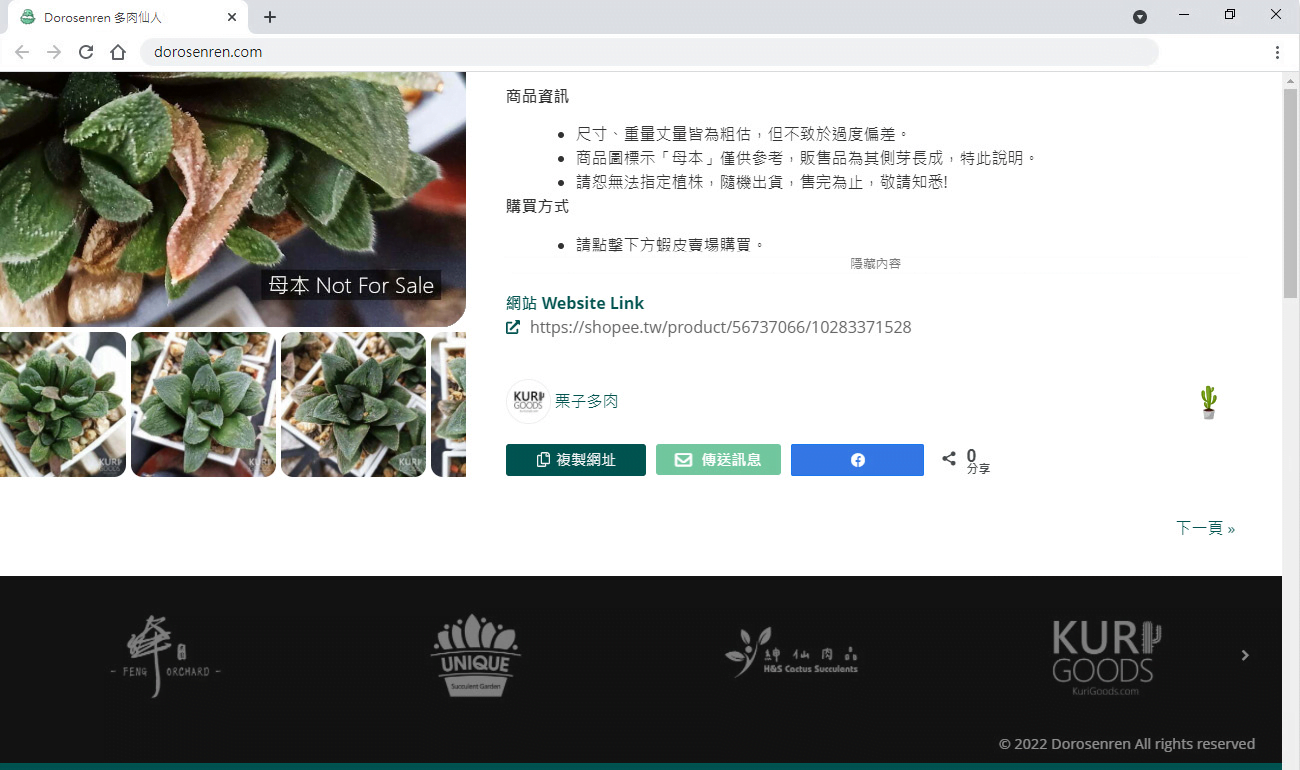Advance the footer logo carousel right
1300x770 pixels.
click(1245, 655)
